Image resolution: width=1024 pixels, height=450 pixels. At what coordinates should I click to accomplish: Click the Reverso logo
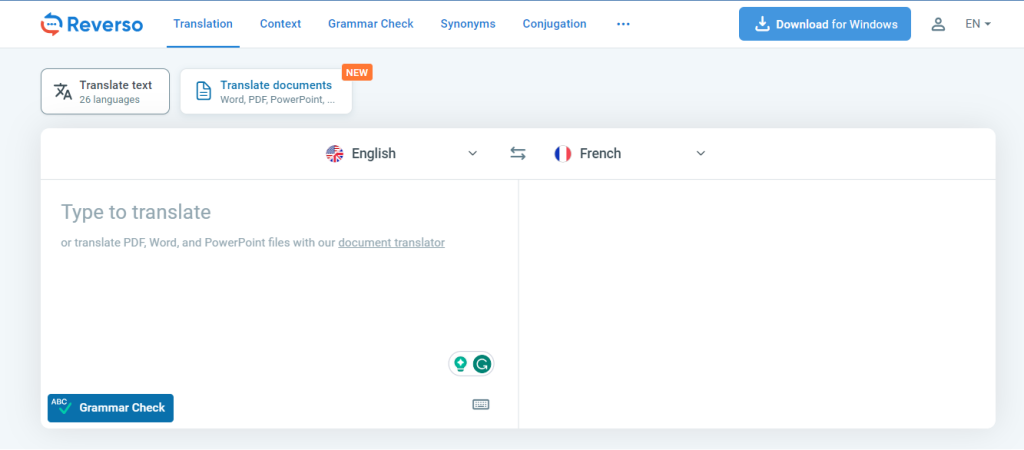(x=91, y=24)
